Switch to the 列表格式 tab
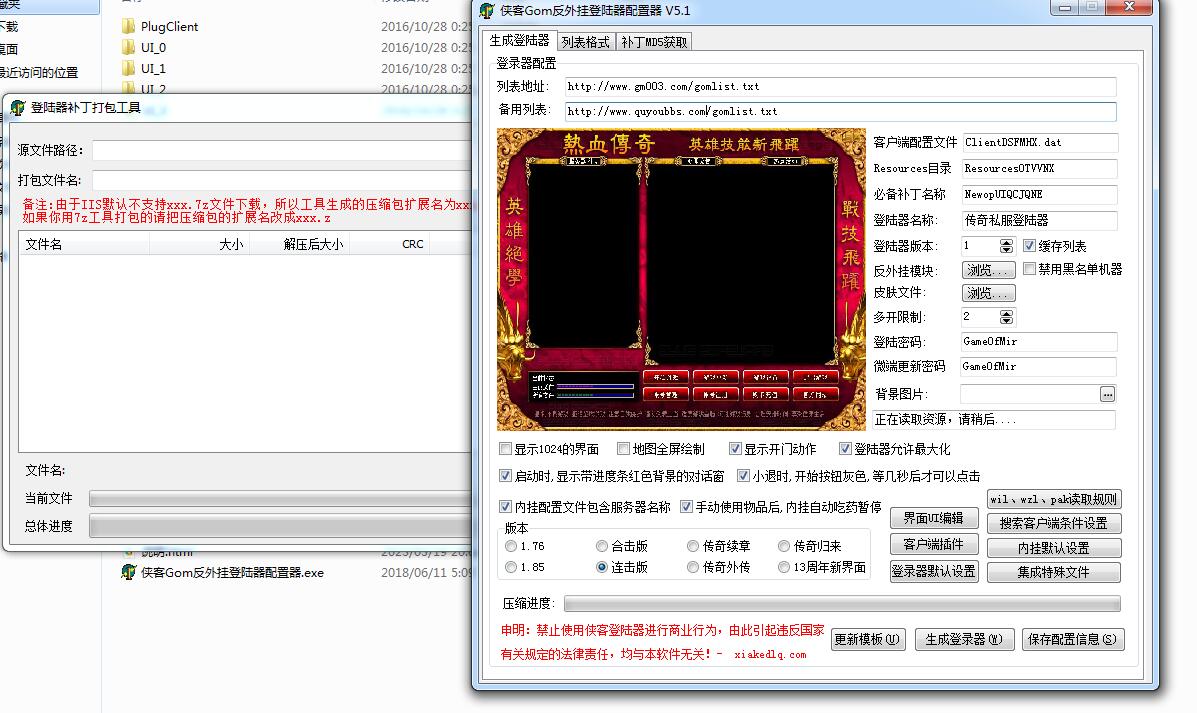This screenshot has height=713, width=1197. (x=585, y=42)
